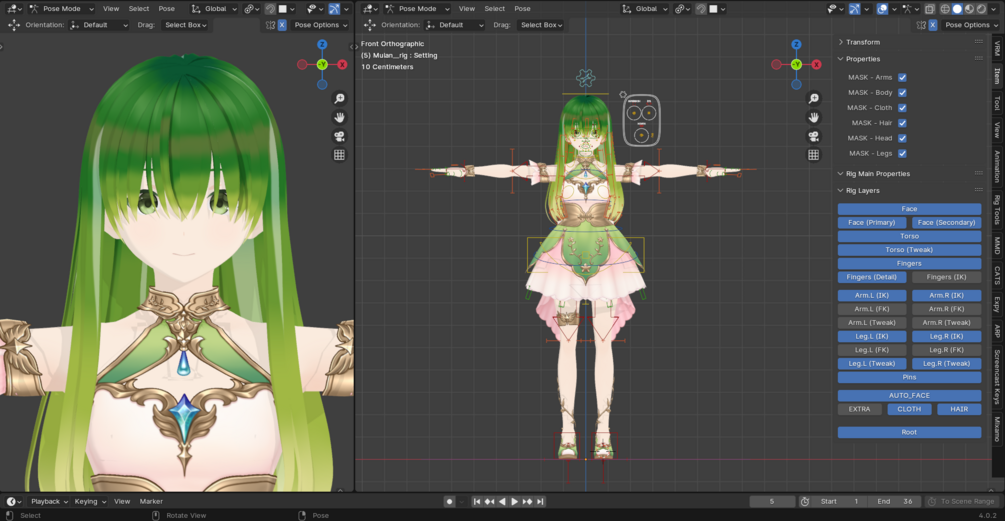Select wireframe shading mode icon
The image size is (1005, 521).
[945, 9]
